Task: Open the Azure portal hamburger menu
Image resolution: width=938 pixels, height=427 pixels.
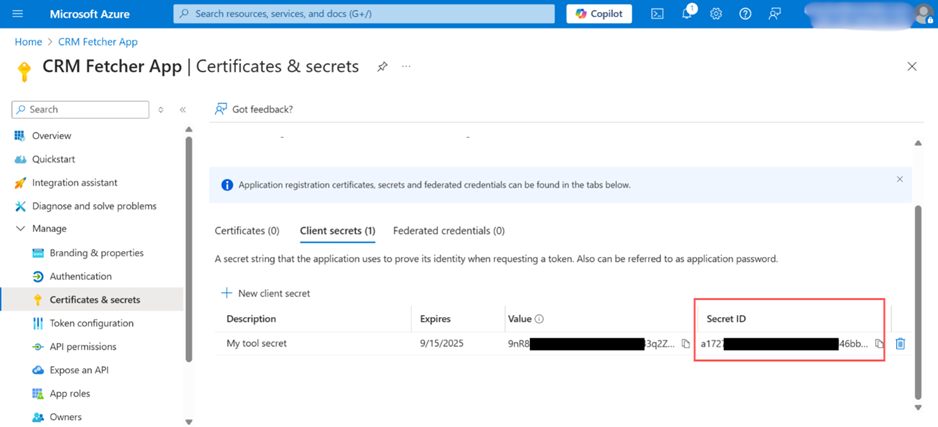Action: (18, 14)
